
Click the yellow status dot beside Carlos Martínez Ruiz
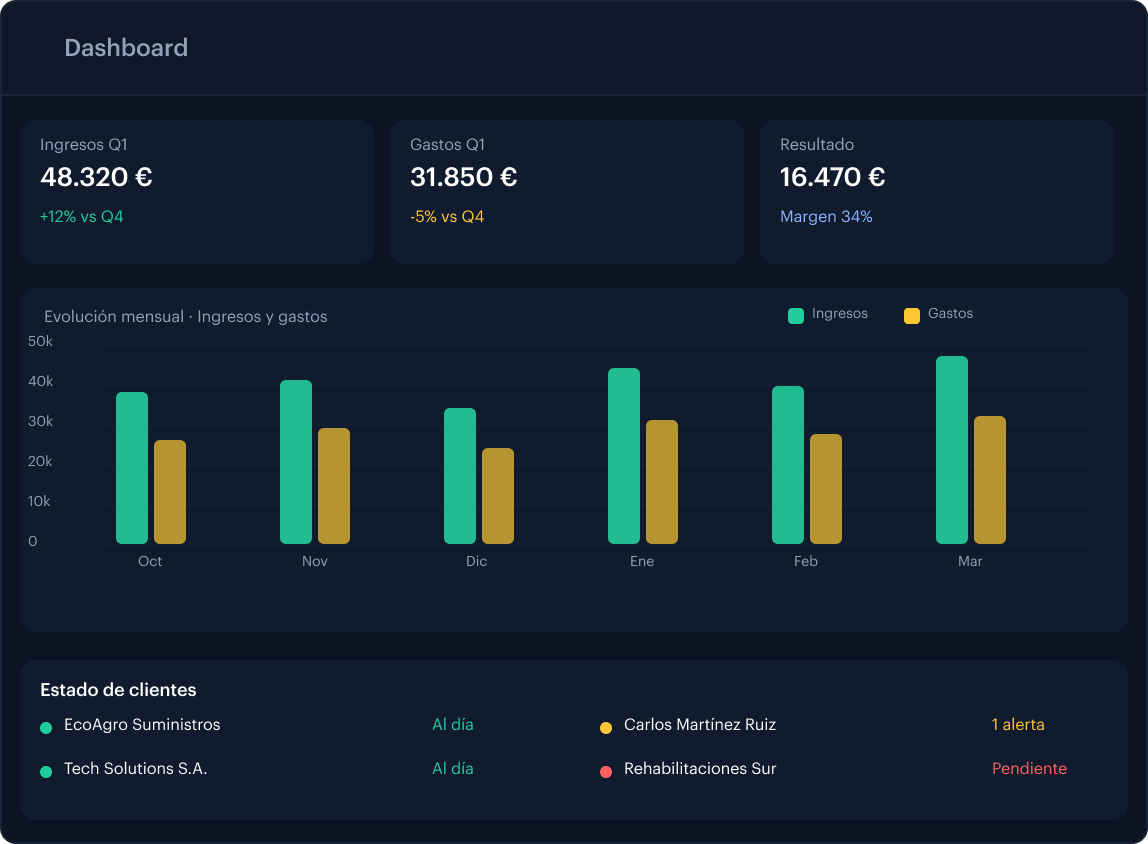coord(606,728)
